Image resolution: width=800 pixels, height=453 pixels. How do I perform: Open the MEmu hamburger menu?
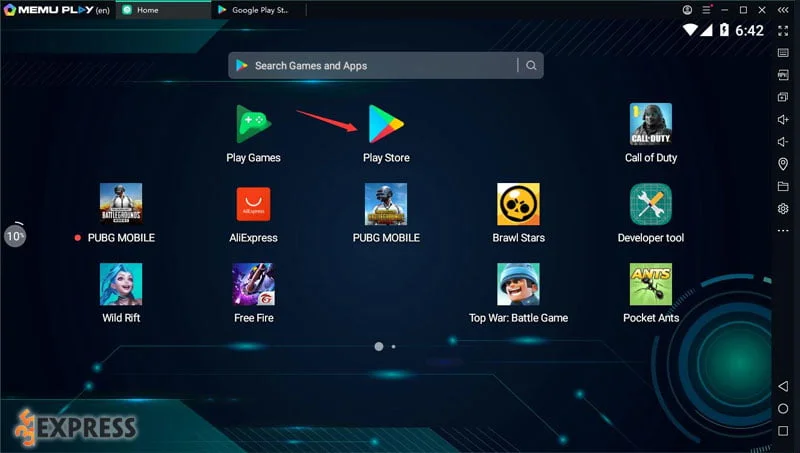point(706,10)
